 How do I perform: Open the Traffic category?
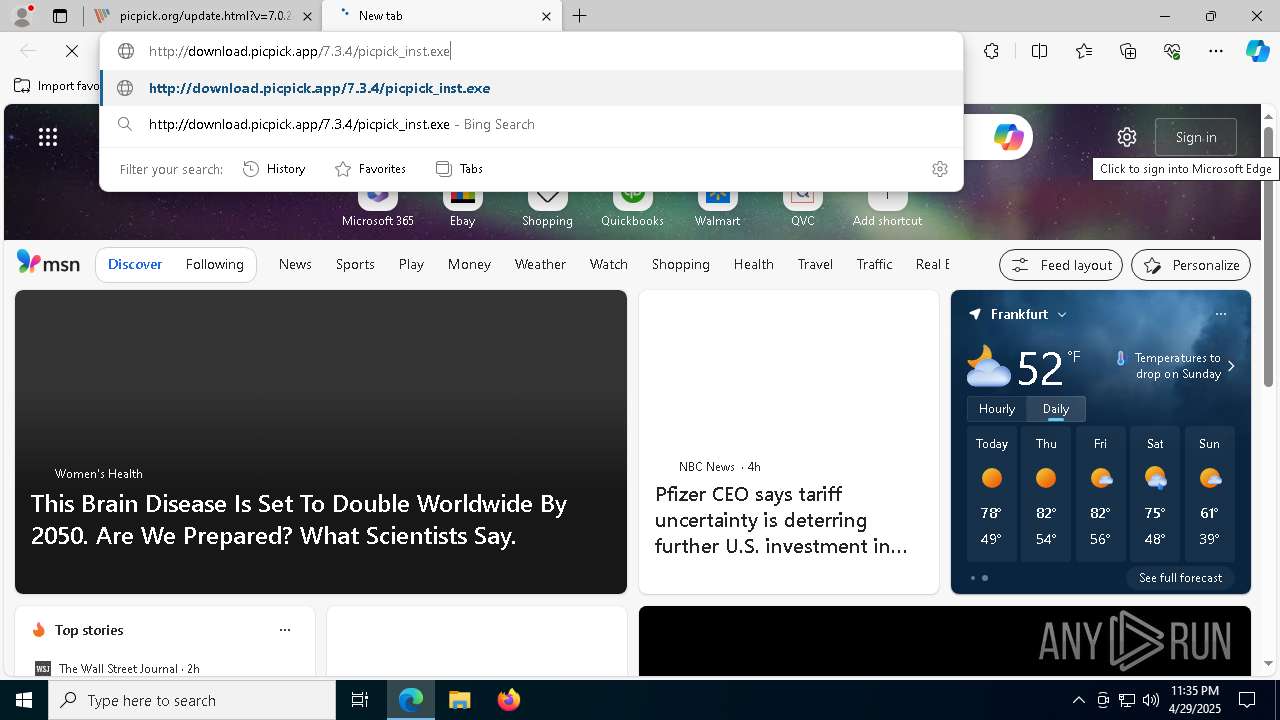(x=874, y=264)
